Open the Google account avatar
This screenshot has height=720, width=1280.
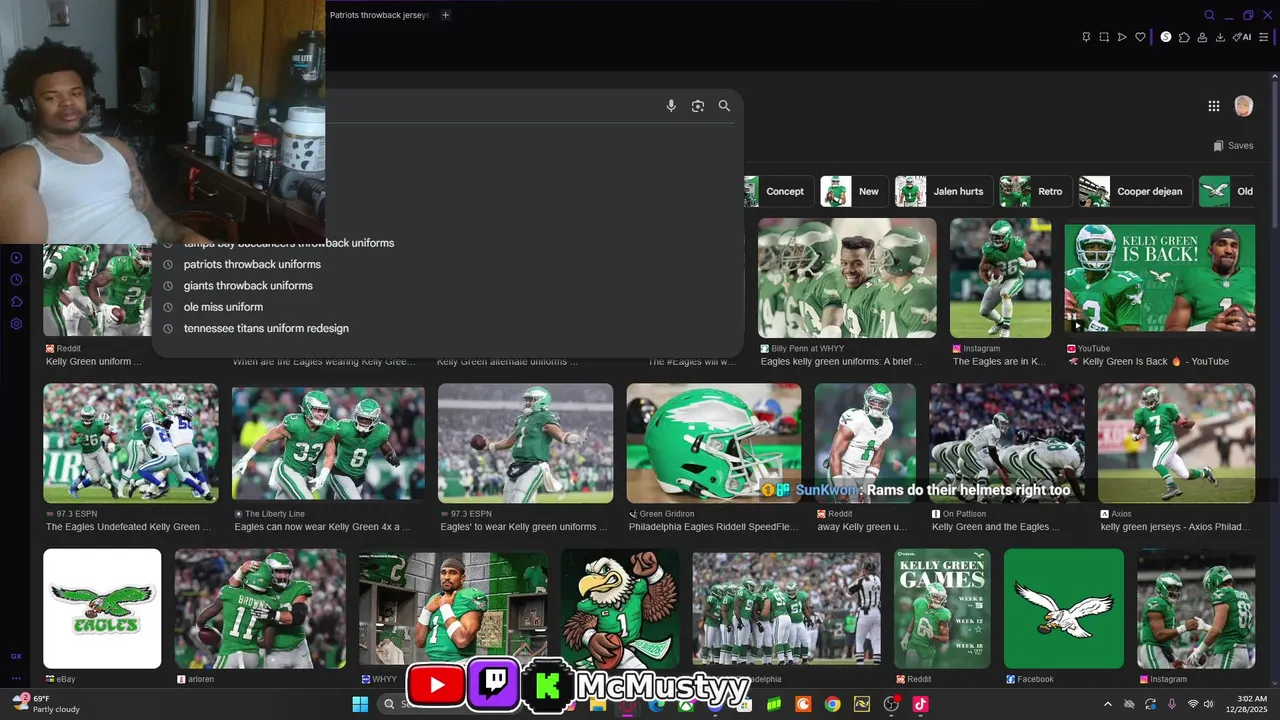coord(1244,106)
